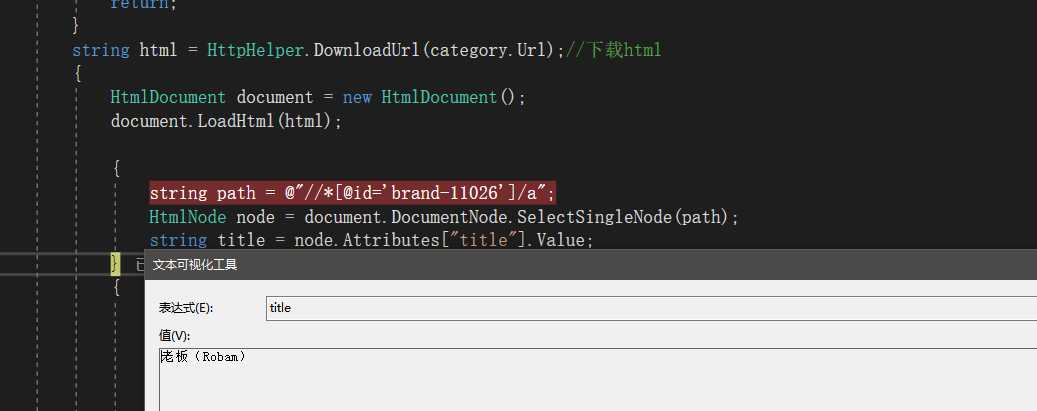Viewport: 1037px width, 411px height.
Task: Click the 文本可视化工具 dialog title bar
Action: tap(591, 265)
